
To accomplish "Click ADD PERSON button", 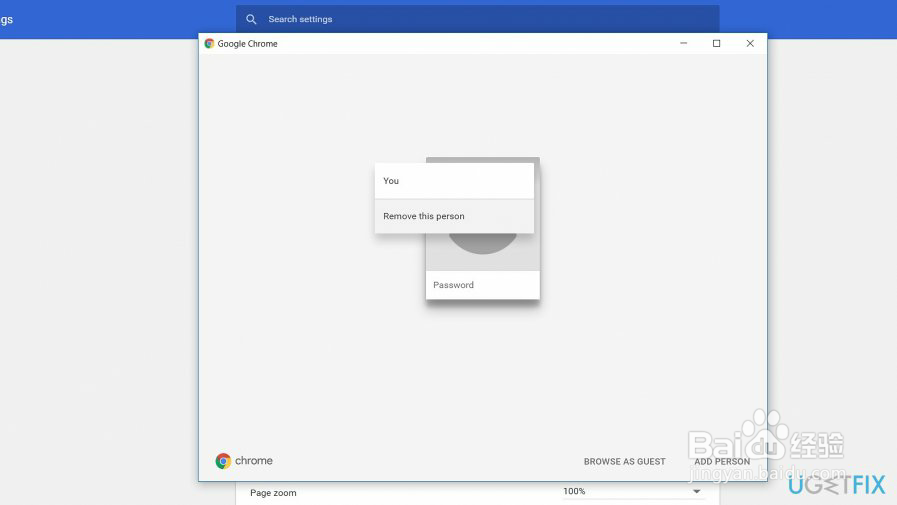I will 722,462.
